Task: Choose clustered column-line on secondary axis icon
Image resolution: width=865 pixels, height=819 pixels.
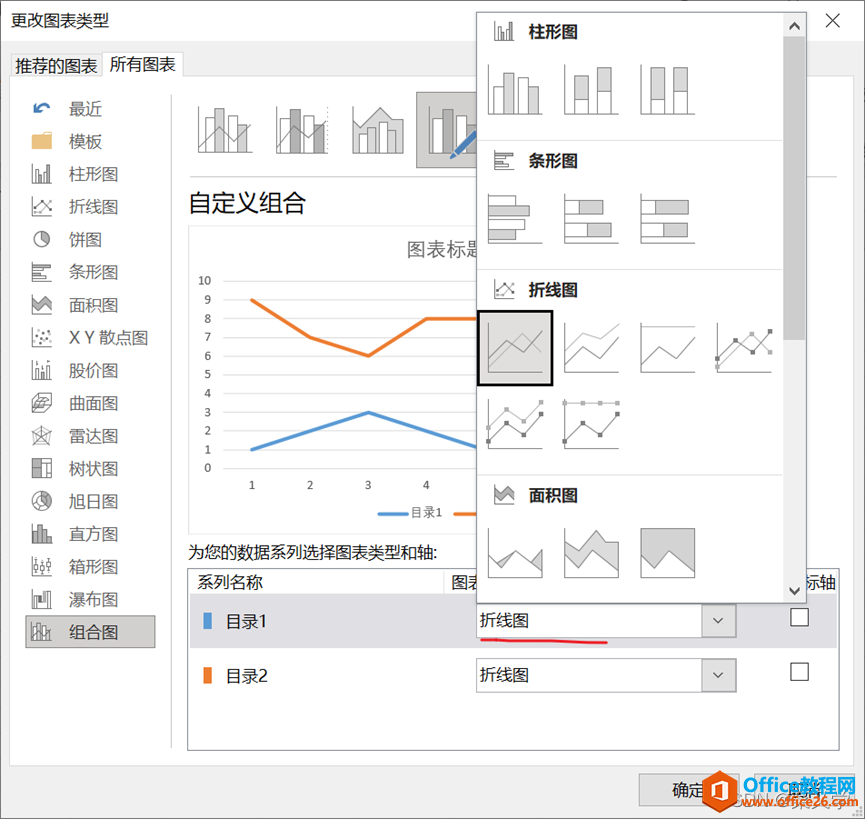Action: click(x=302, y=130)
